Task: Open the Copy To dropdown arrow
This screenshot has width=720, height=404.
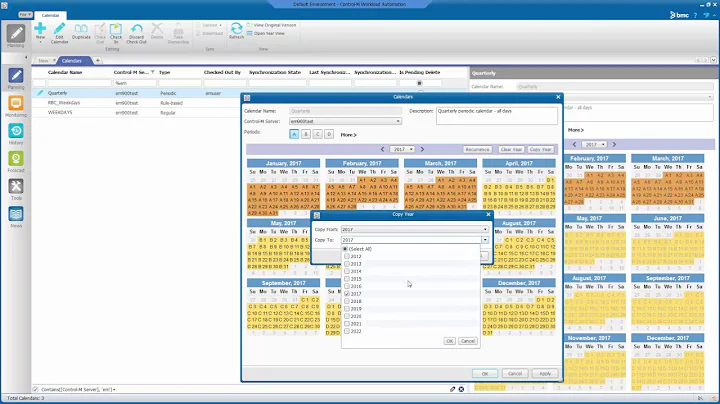Action: click(x=485, y=240)
